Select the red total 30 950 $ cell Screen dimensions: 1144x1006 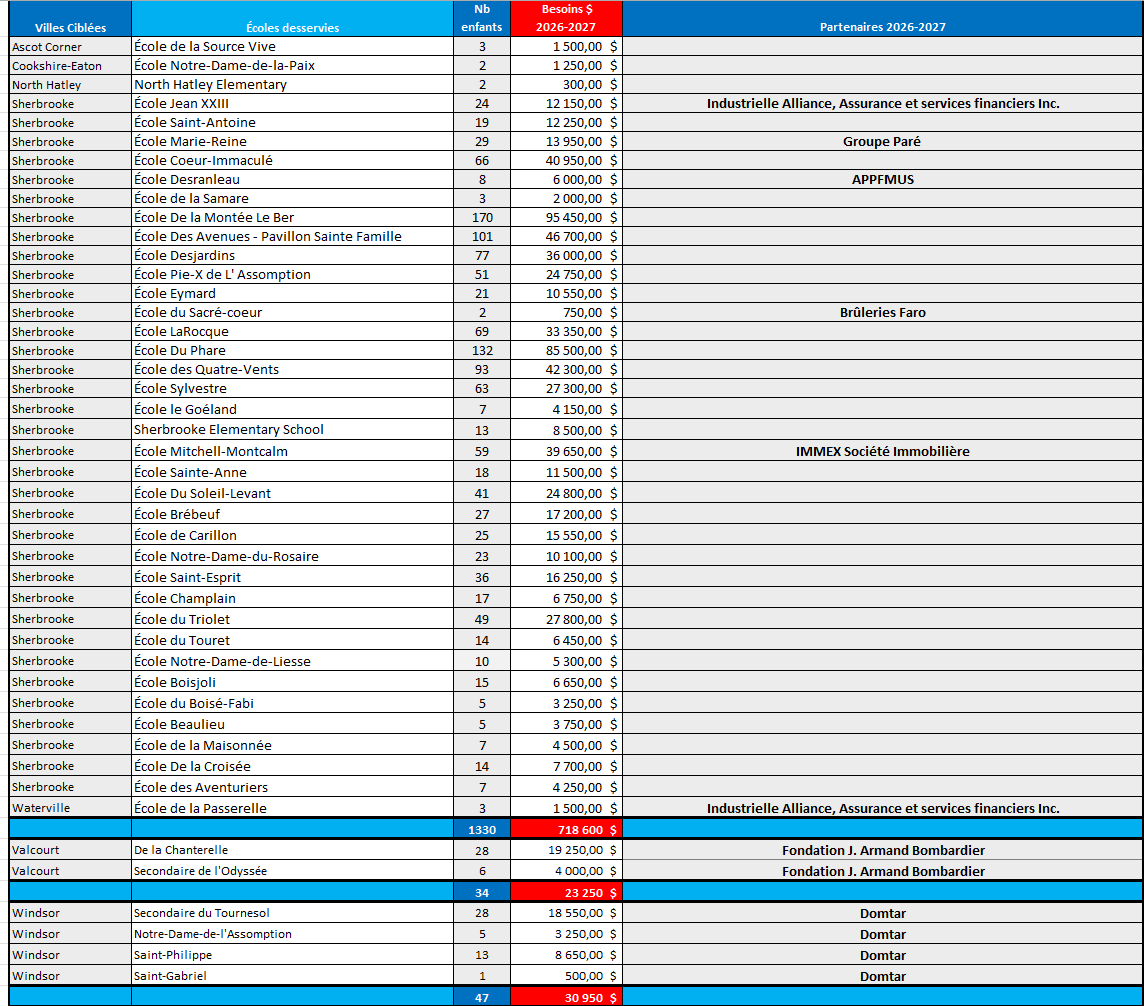click(566, 997)
